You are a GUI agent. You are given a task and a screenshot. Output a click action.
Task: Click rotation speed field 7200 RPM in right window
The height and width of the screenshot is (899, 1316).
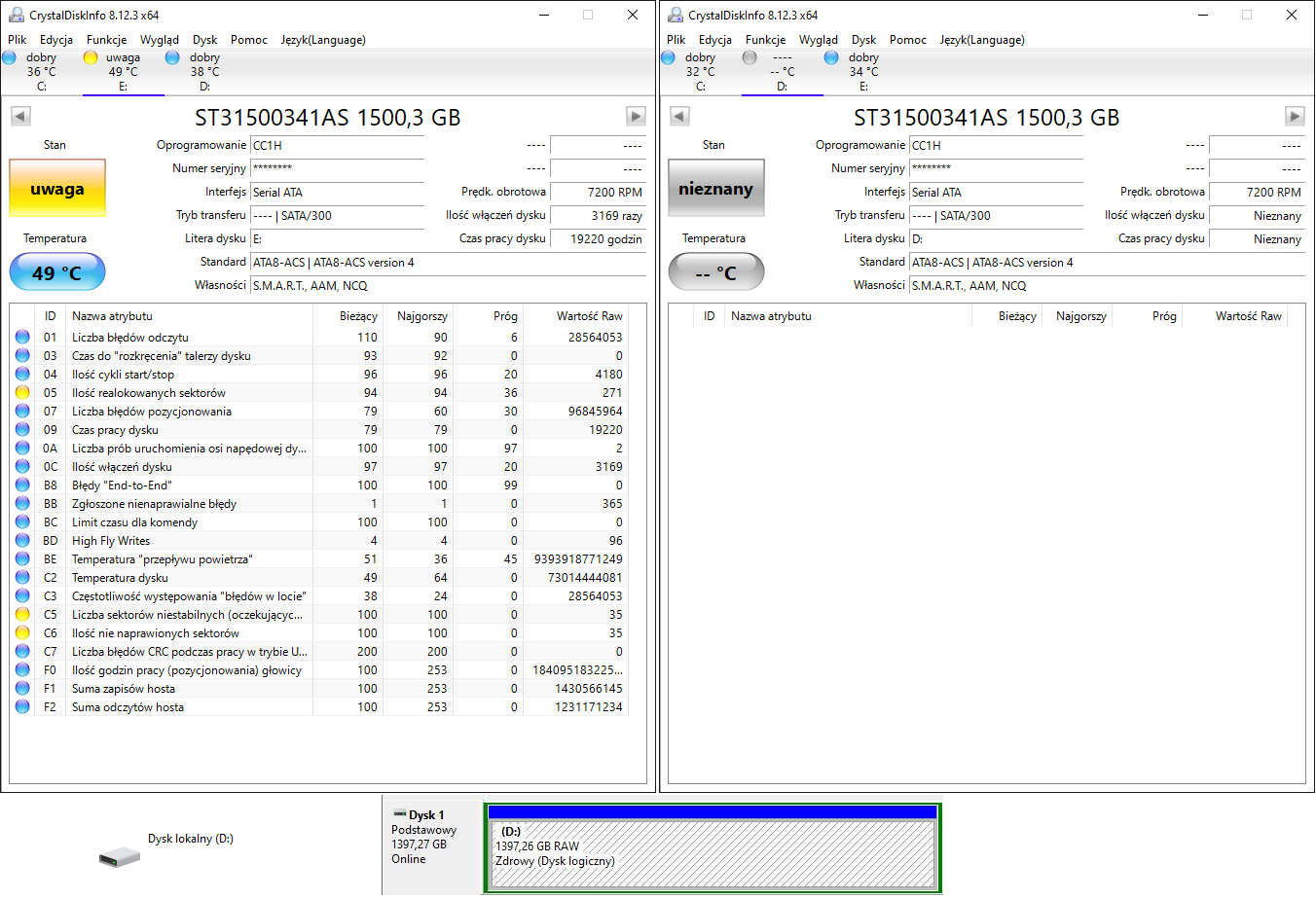click(1258, 193)
